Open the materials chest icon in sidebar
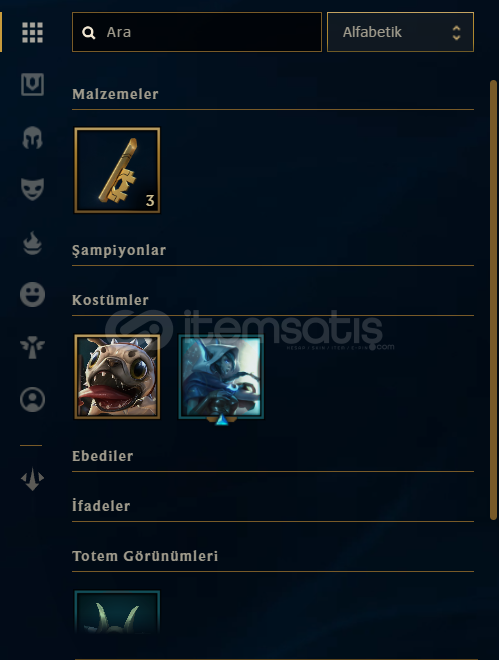This screenshot has width=499, height=660. coord(32,84)
